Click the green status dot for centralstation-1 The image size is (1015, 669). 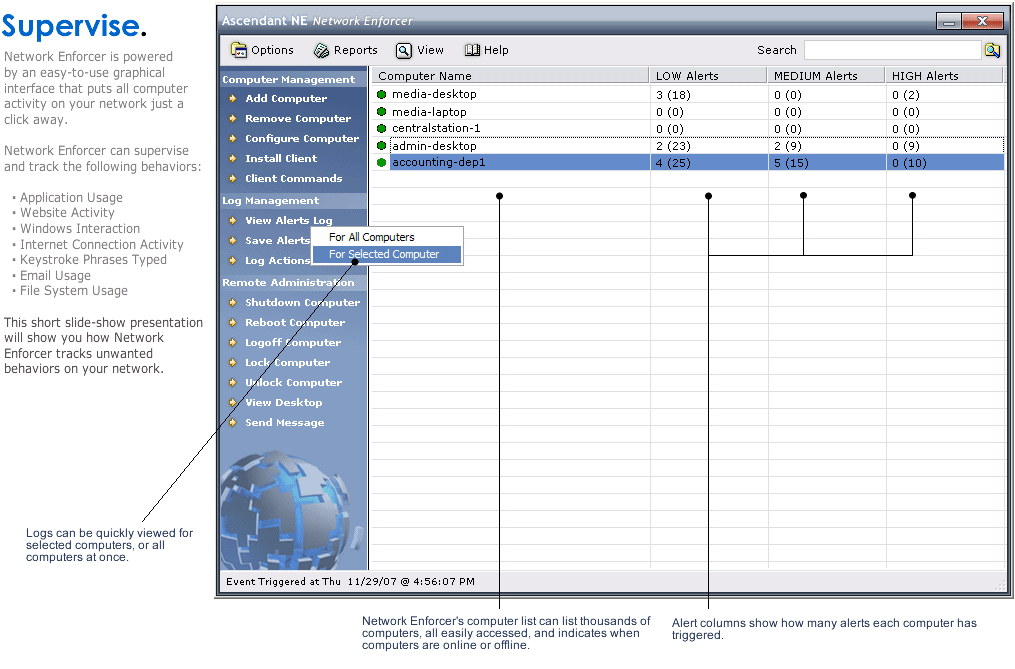(x=381, y=128)
